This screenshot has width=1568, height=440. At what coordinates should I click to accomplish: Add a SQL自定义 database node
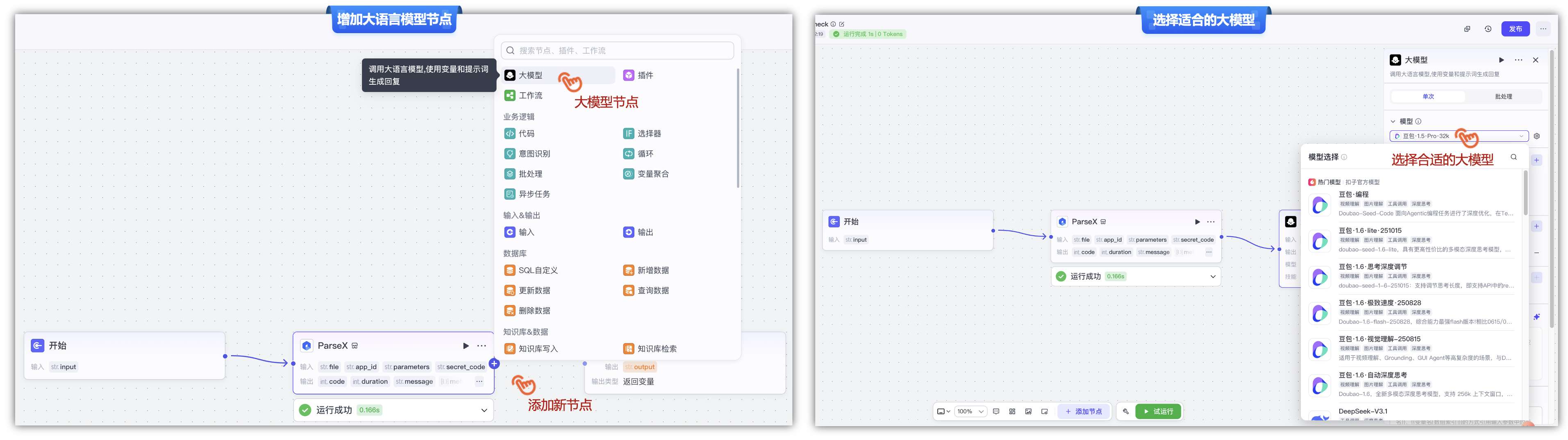532,271
